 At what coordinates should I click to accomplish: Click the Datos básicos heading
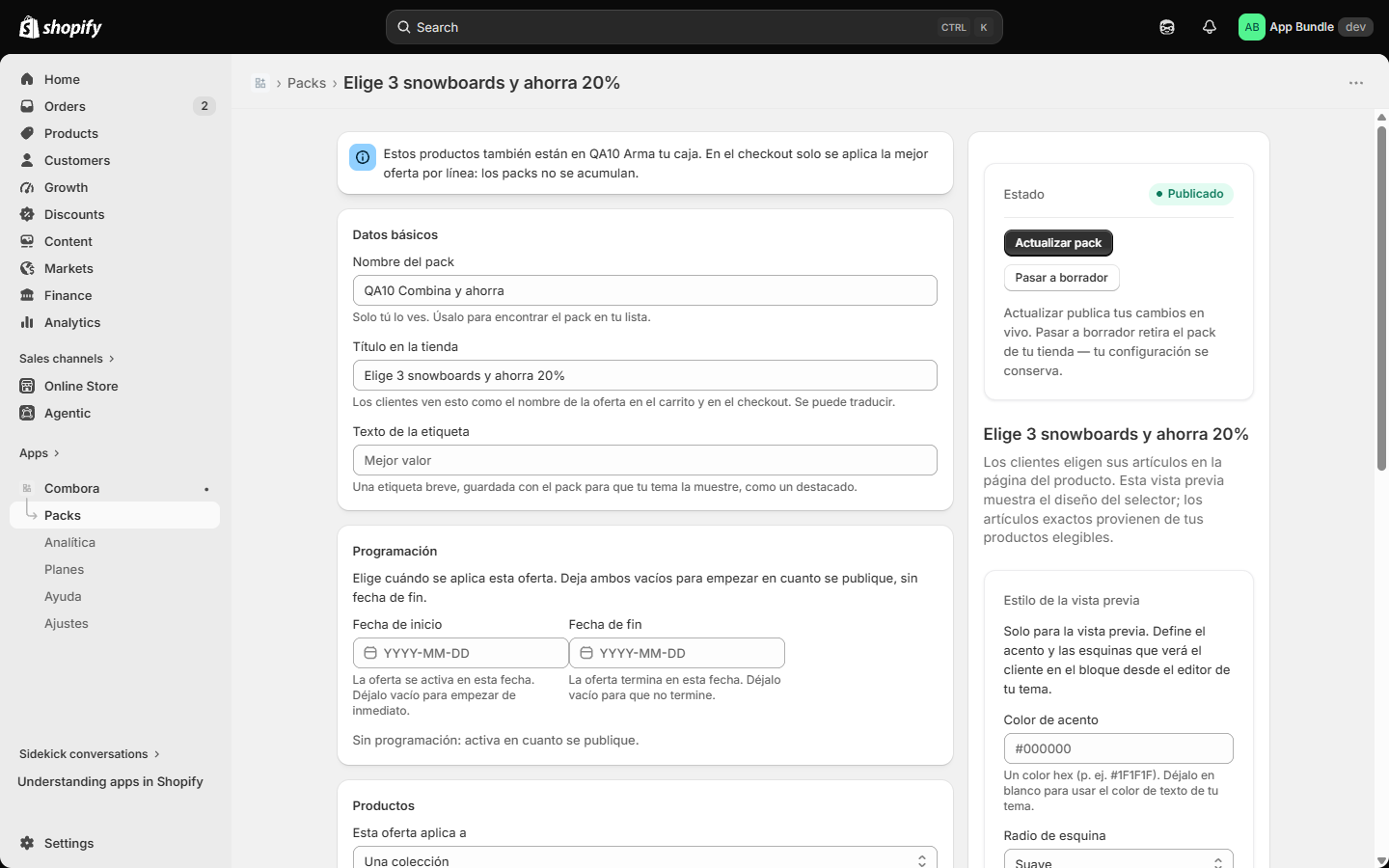pyautogui.click(x=395, y=234)
